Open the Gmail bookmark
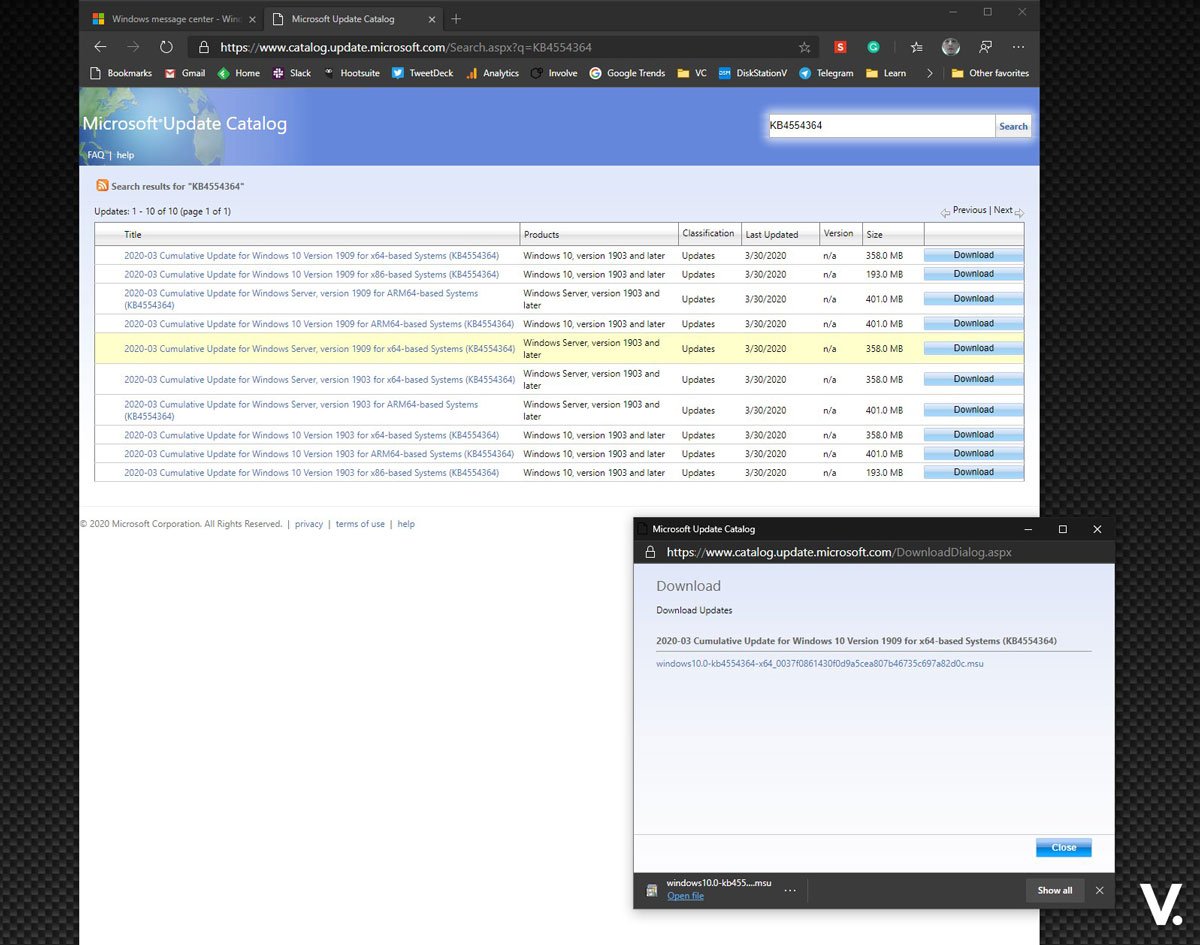1200x945 pixels. (185, 73)
